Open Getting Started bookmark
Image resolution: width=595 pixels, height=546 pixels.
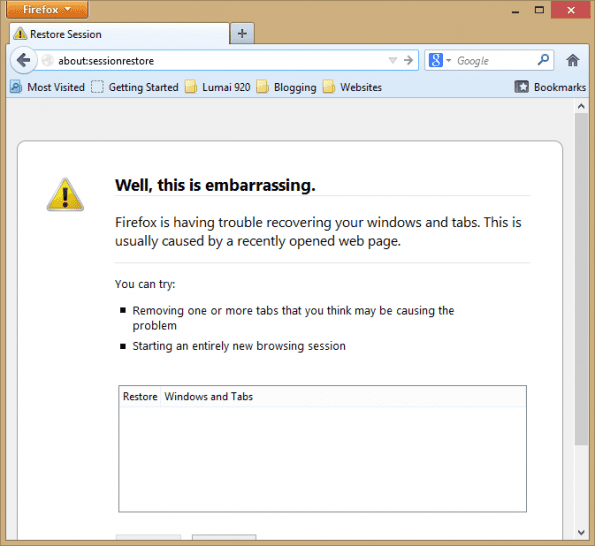tap(135, 87)
